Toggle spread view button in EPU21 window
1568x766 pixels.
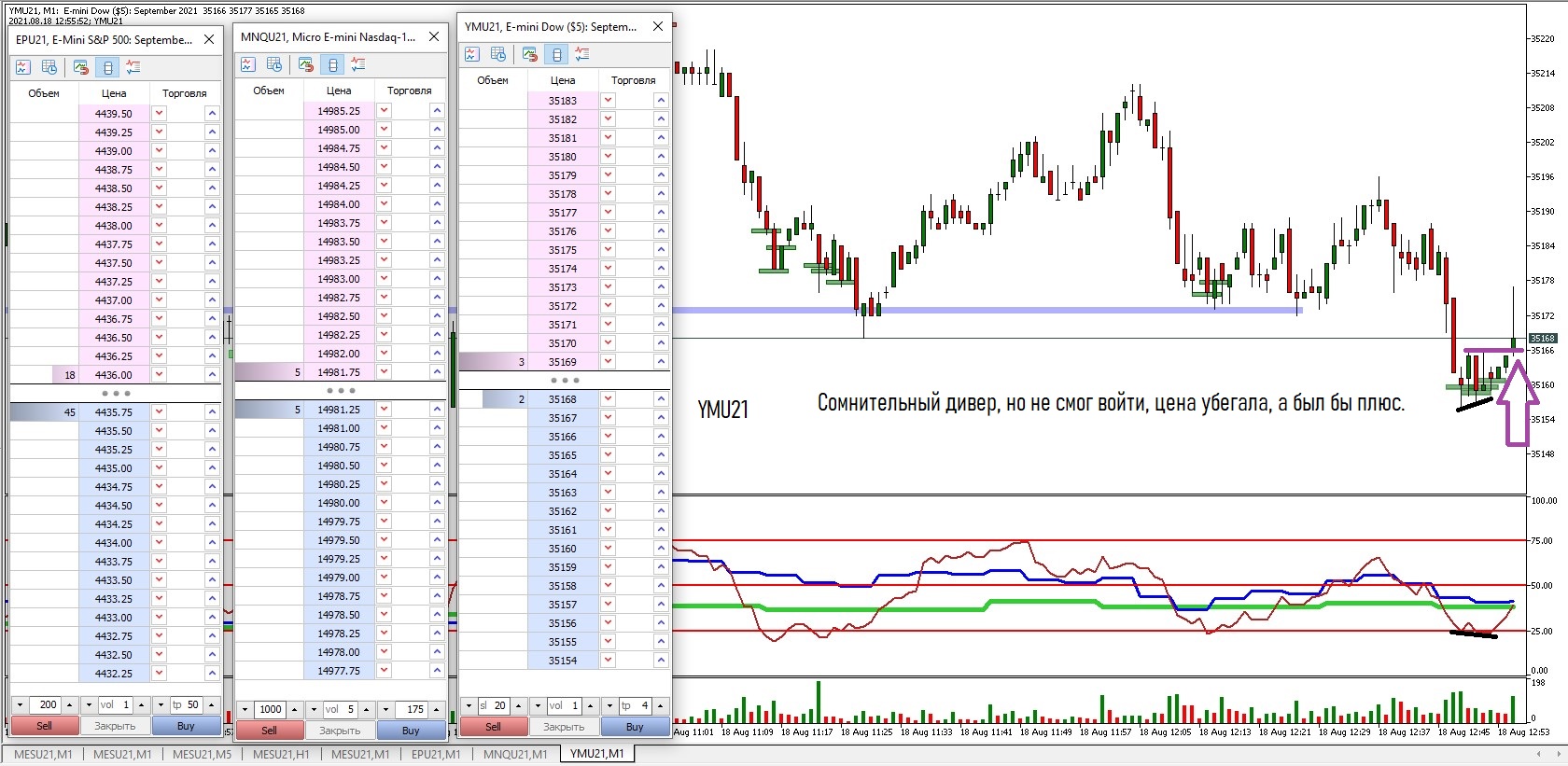tap(107, 67)
